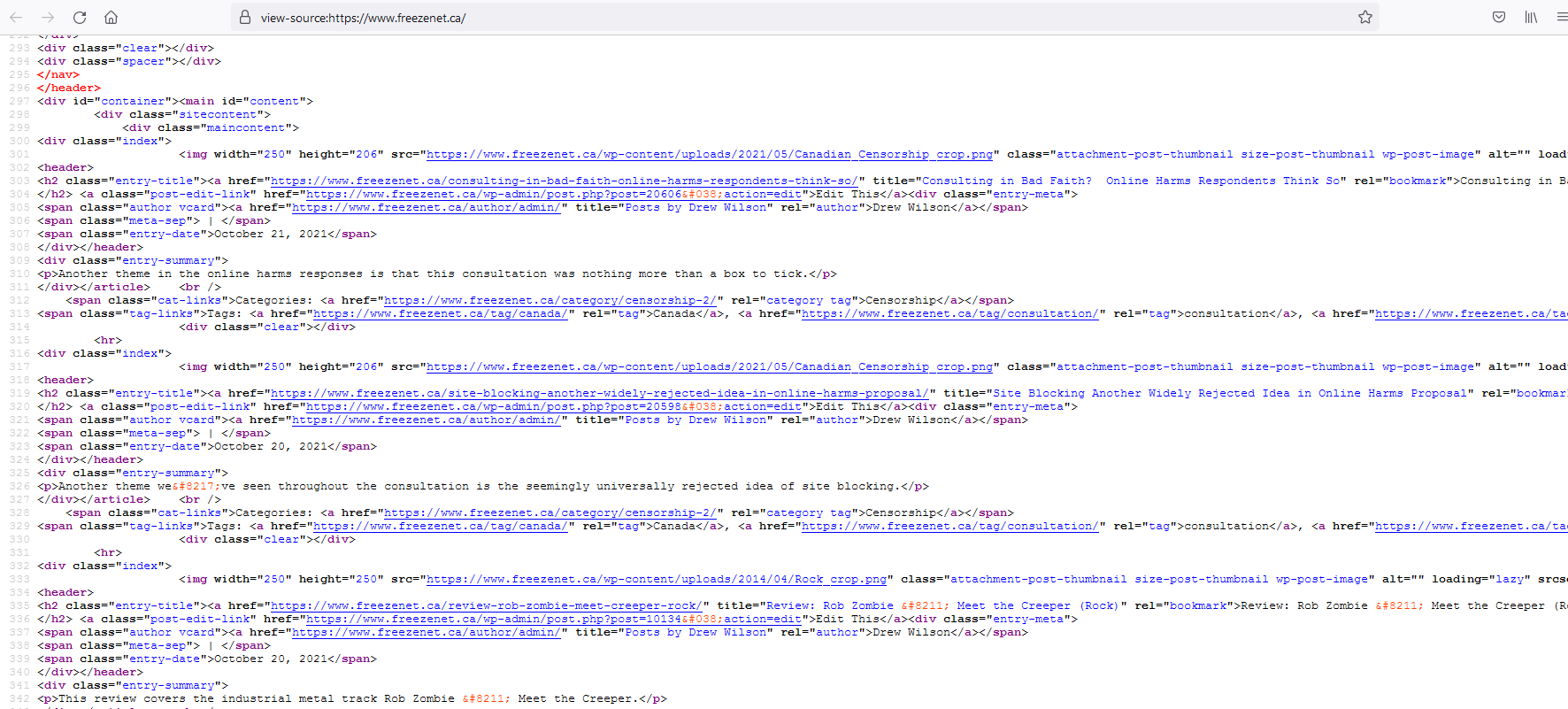Click the site blocking summary paragraph line 326
This screenshot has width=1568, height=709.
pos(483,486)
